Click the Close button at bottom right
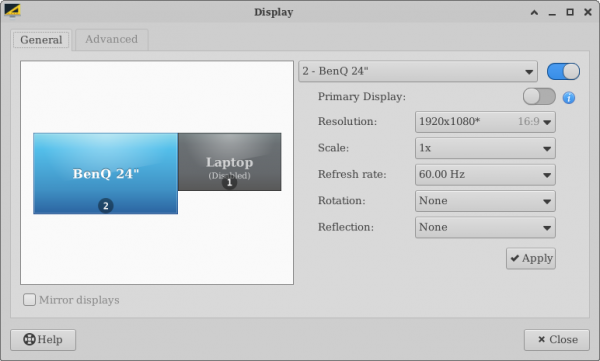 tap(557, 340)
